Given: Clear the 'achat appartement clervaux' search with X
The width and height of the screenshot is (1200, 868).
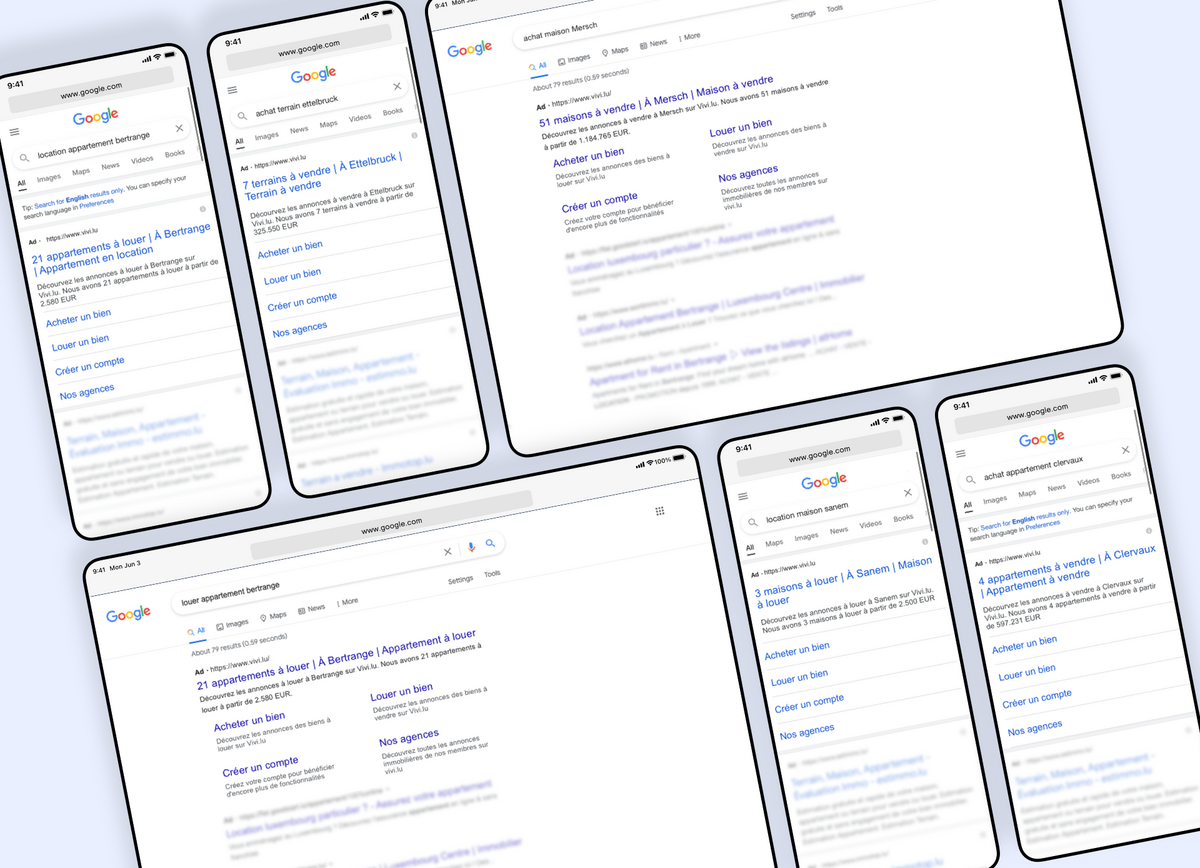Looking at the screenshot, I should pos(1125,450).
